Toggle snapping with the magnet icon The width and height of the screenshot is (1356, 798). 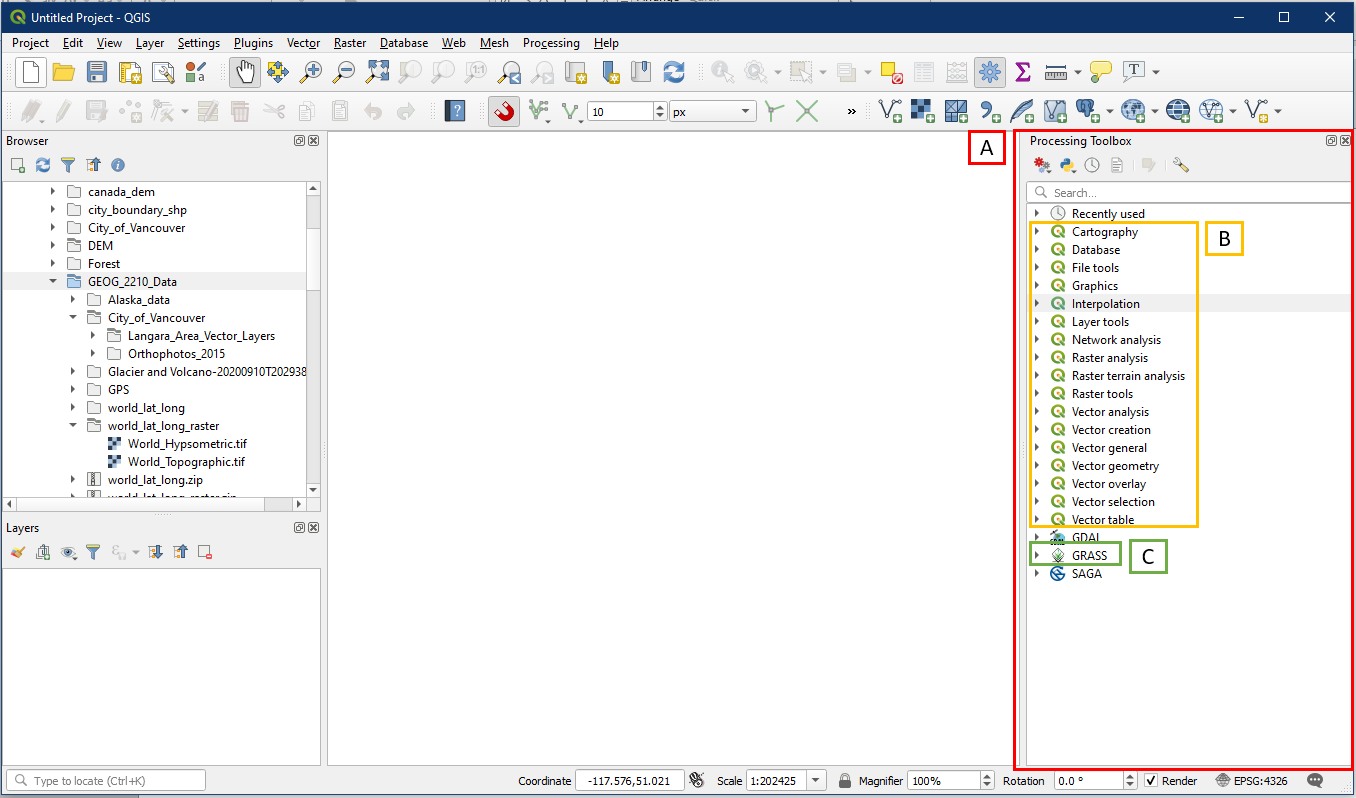pyautogui.click(x=505, y=111)
